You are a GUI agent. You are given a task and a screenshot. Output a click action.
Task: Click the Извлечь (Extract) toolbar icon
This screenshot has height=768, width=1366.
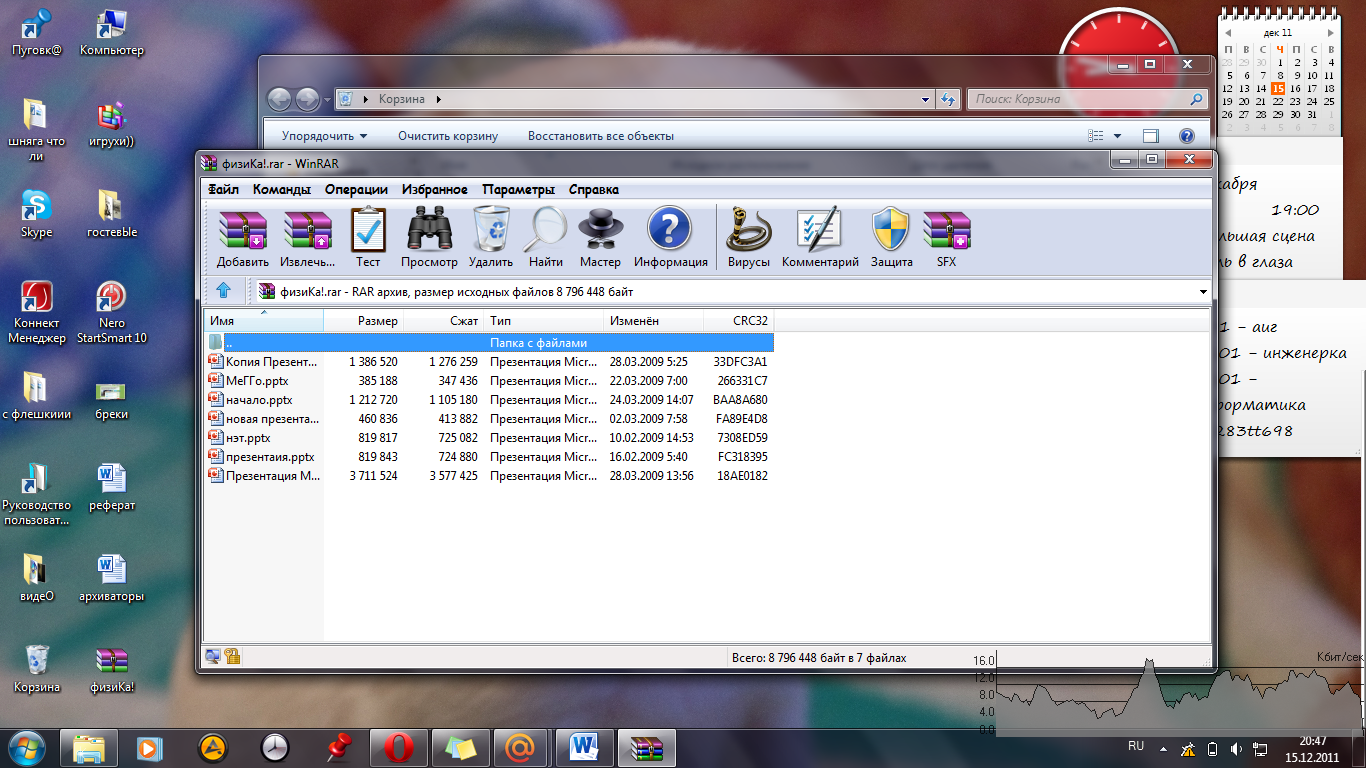(307, 237)
